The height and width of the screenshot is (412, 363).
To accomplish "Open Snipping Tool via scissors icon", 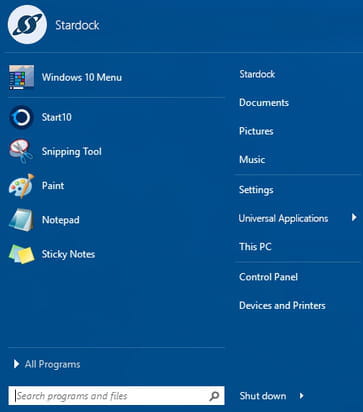I will tap(21, 151).
